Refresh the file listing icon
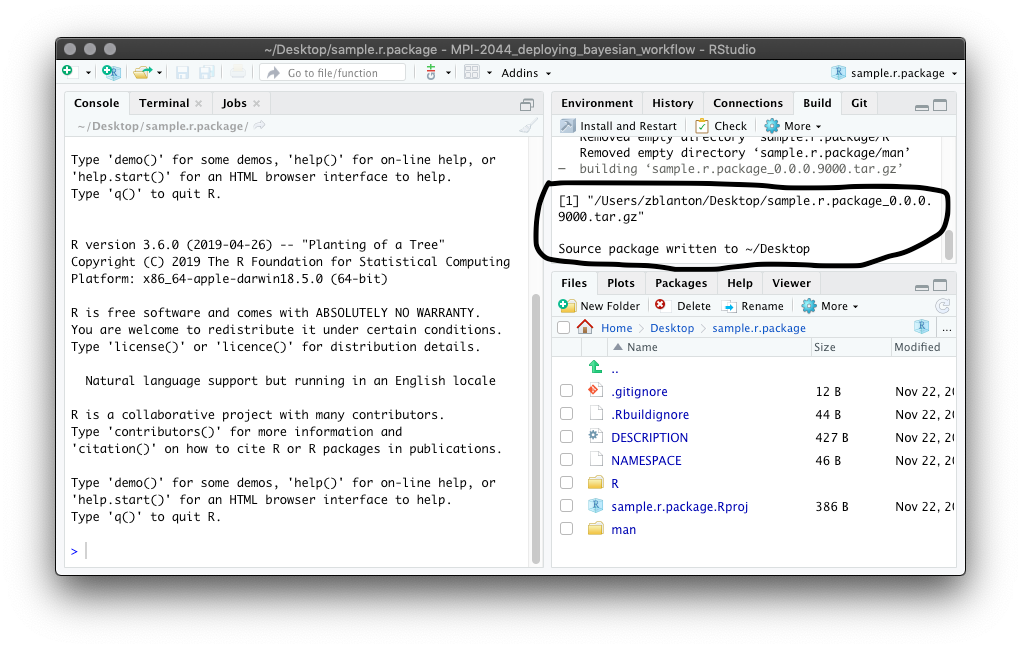The image size is (1021, 649). 942,306
